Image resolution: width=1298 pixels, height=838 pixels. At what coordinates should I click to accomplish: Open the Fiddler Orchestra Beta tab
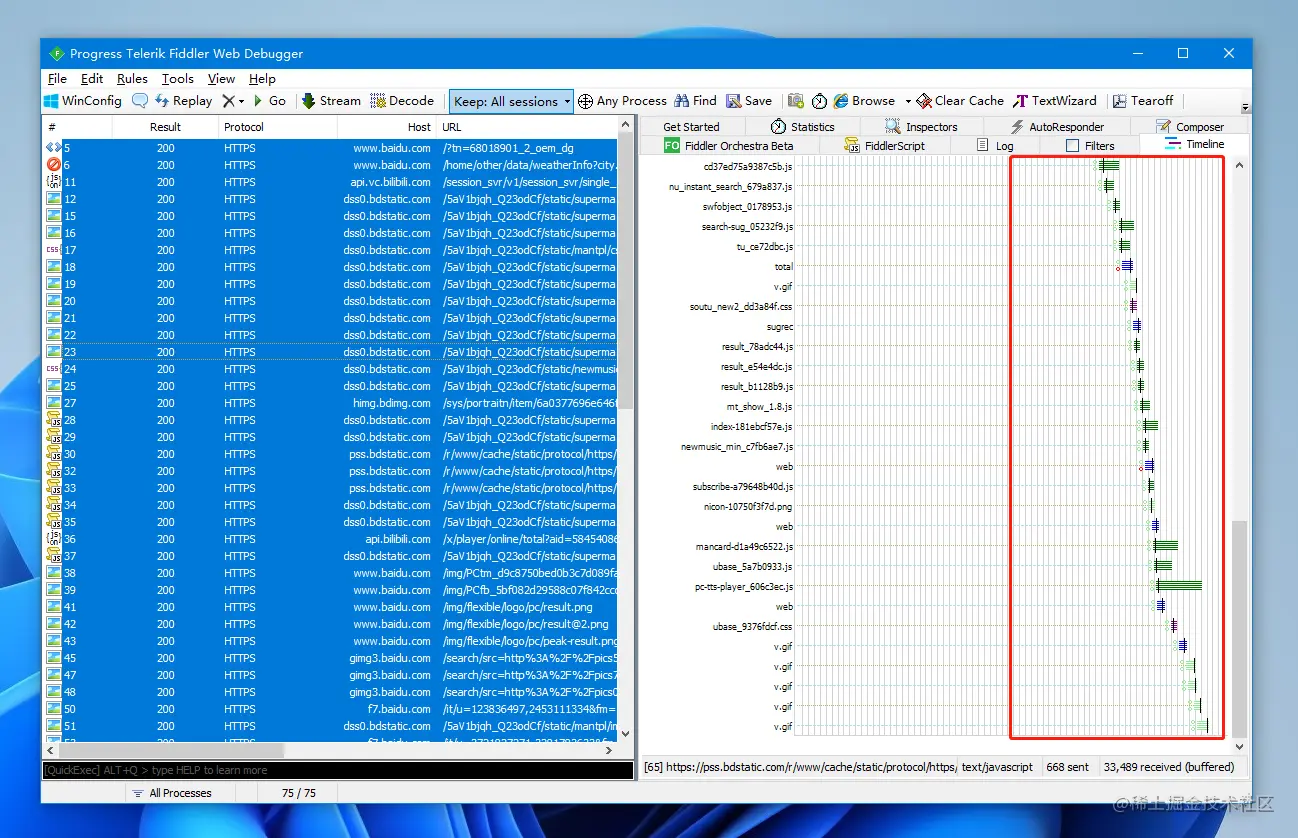(729, 146)
